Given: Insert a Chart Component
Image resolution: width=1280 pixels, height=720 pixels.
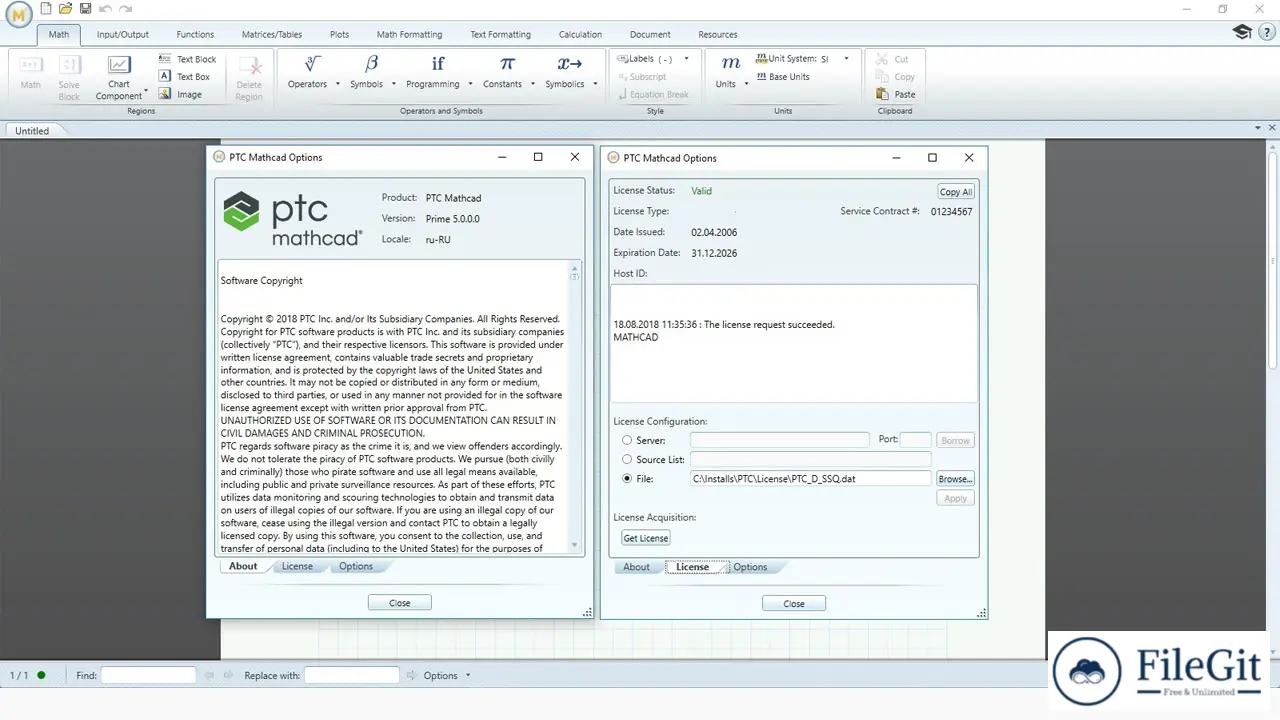Looking at the screenshot, I should (119, 77).
